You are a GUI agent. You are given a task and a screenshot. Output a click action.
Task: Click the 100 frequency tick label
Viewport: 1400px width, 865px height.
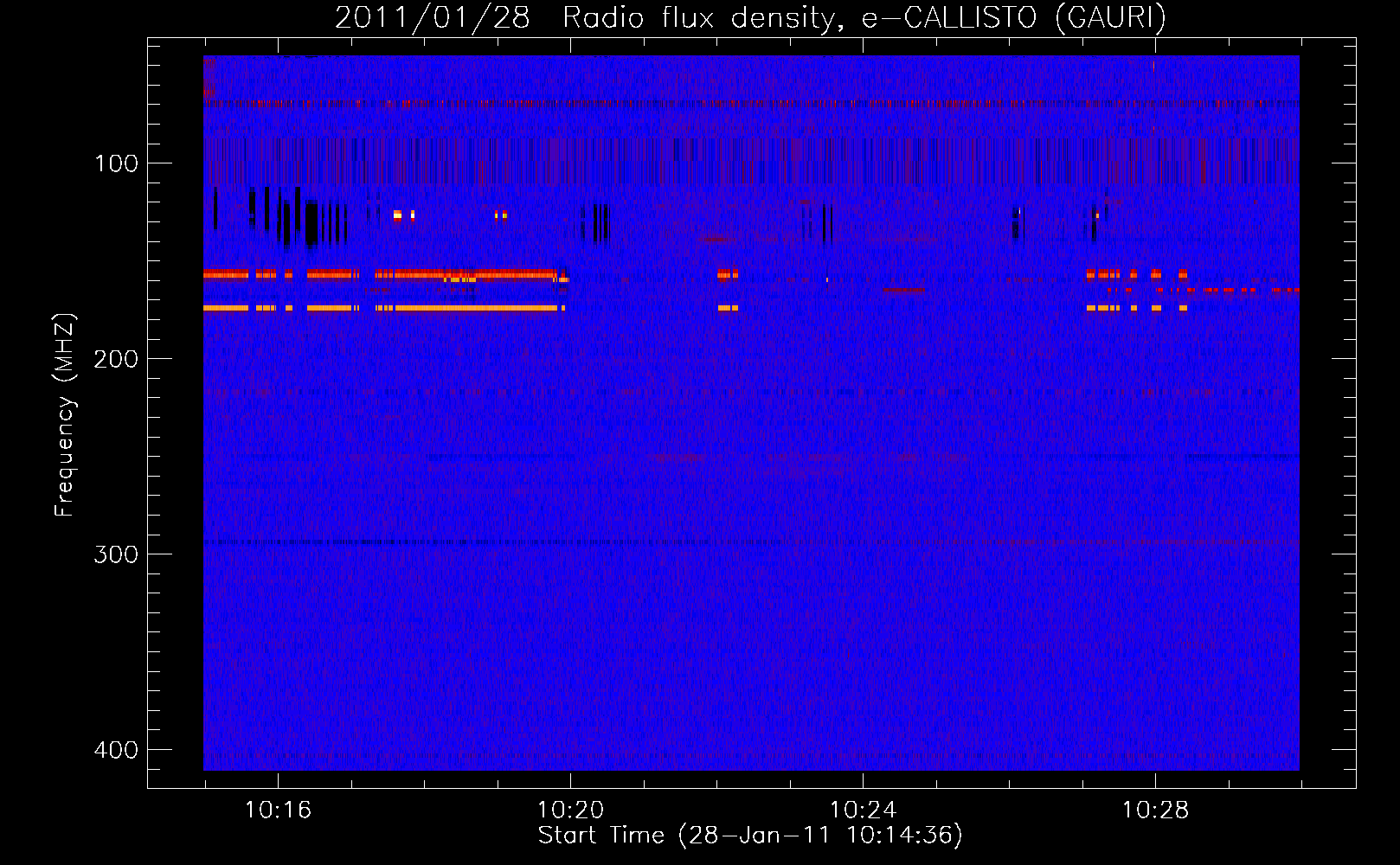116,163
